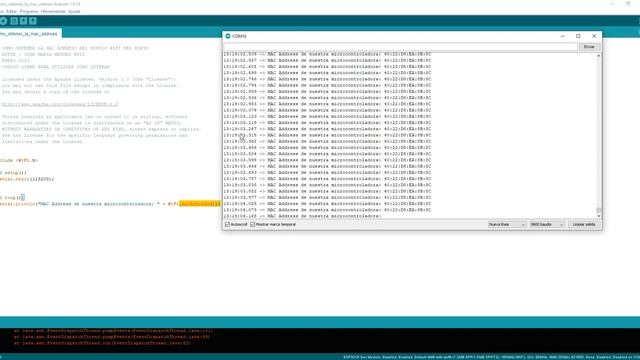Click the Enviar button in serial monitor
This screenshot has width=640, height=360.
(x=589, y=47)
